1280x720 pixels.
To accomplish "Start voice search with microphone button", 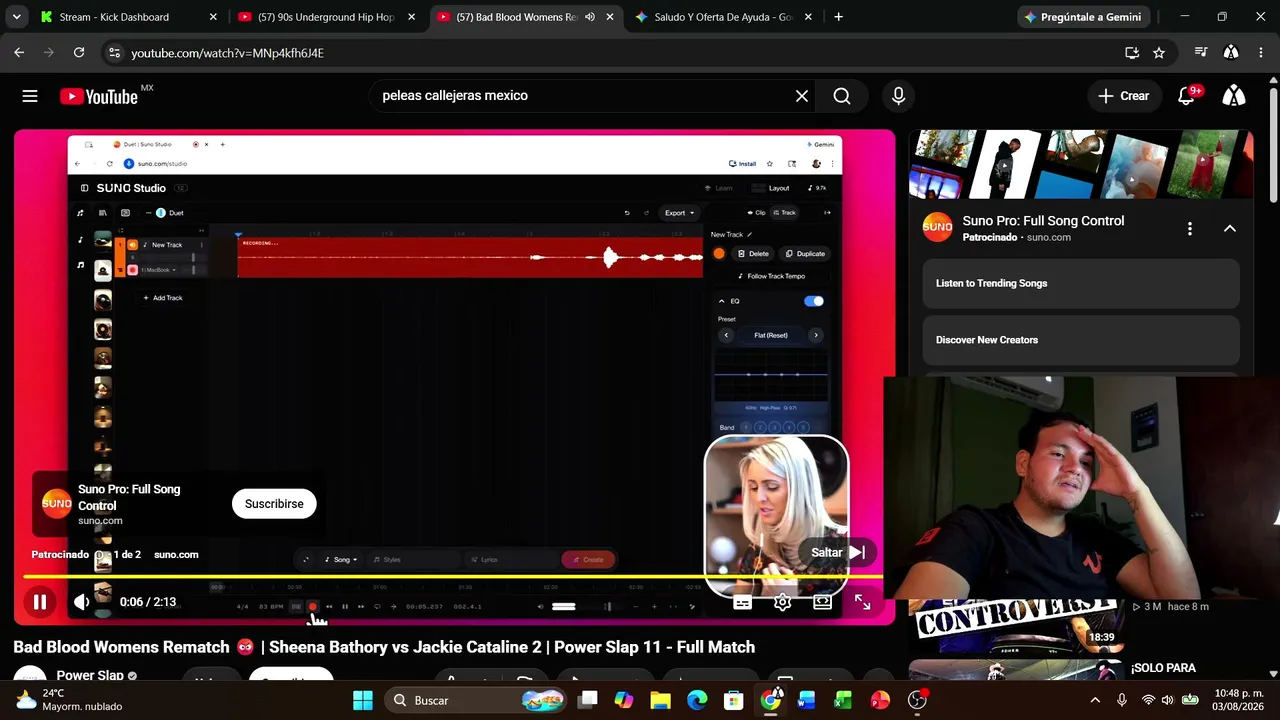I will coord(898,96).
